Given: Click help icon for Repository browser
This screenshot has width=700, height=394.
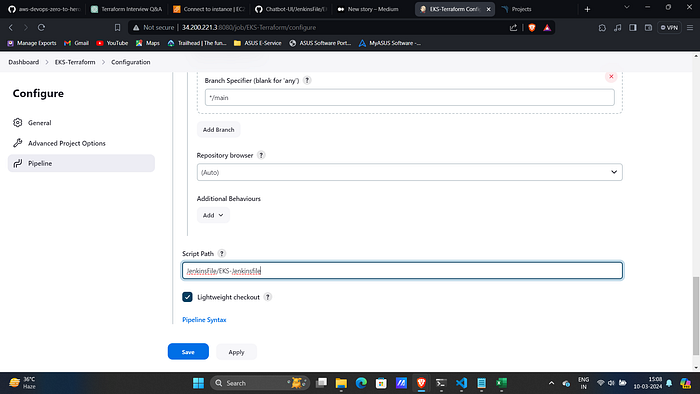Looking at the screenshot, I should coord(261,155).
